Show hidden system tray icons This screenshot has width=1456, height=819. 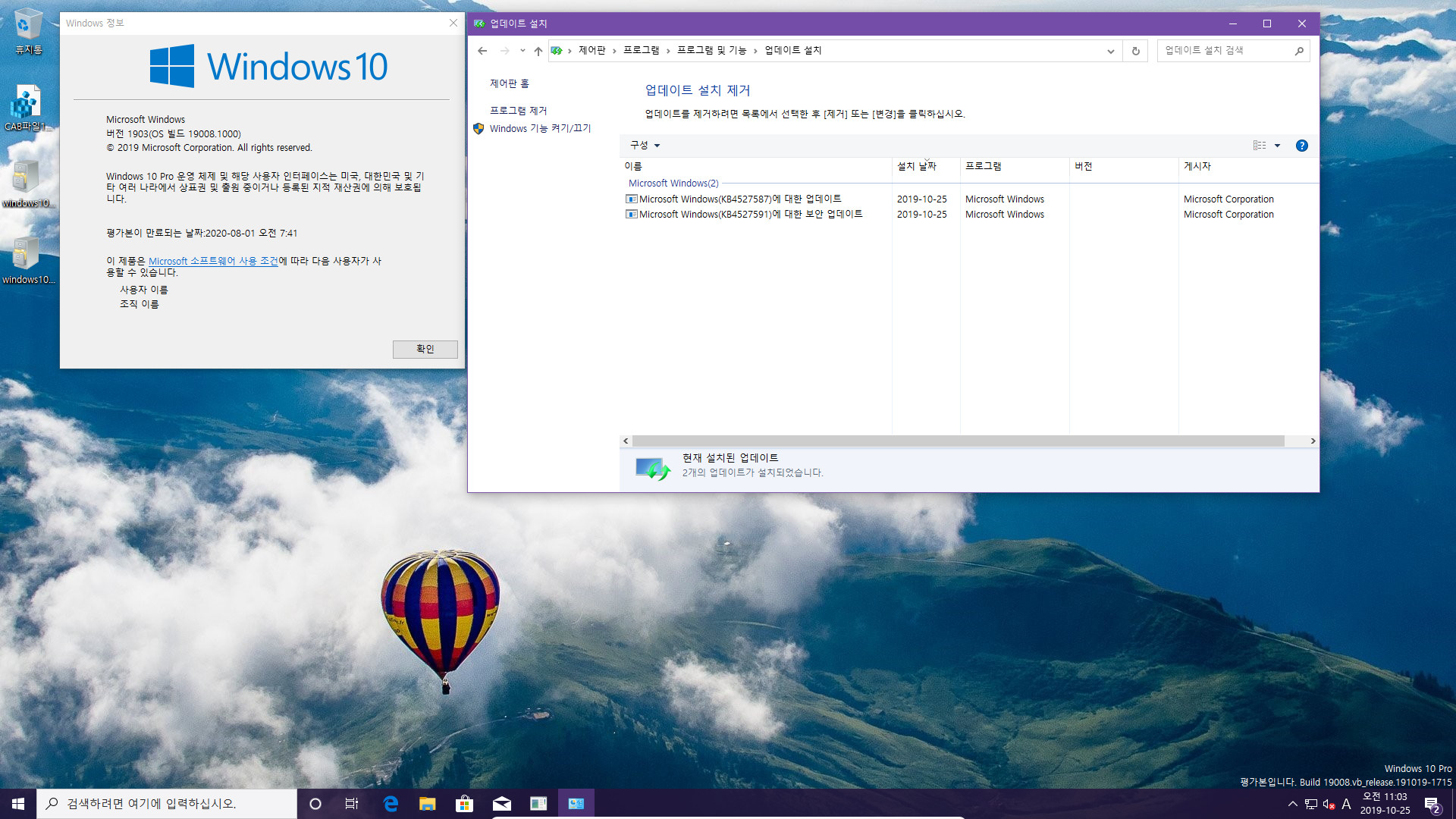1292,804
